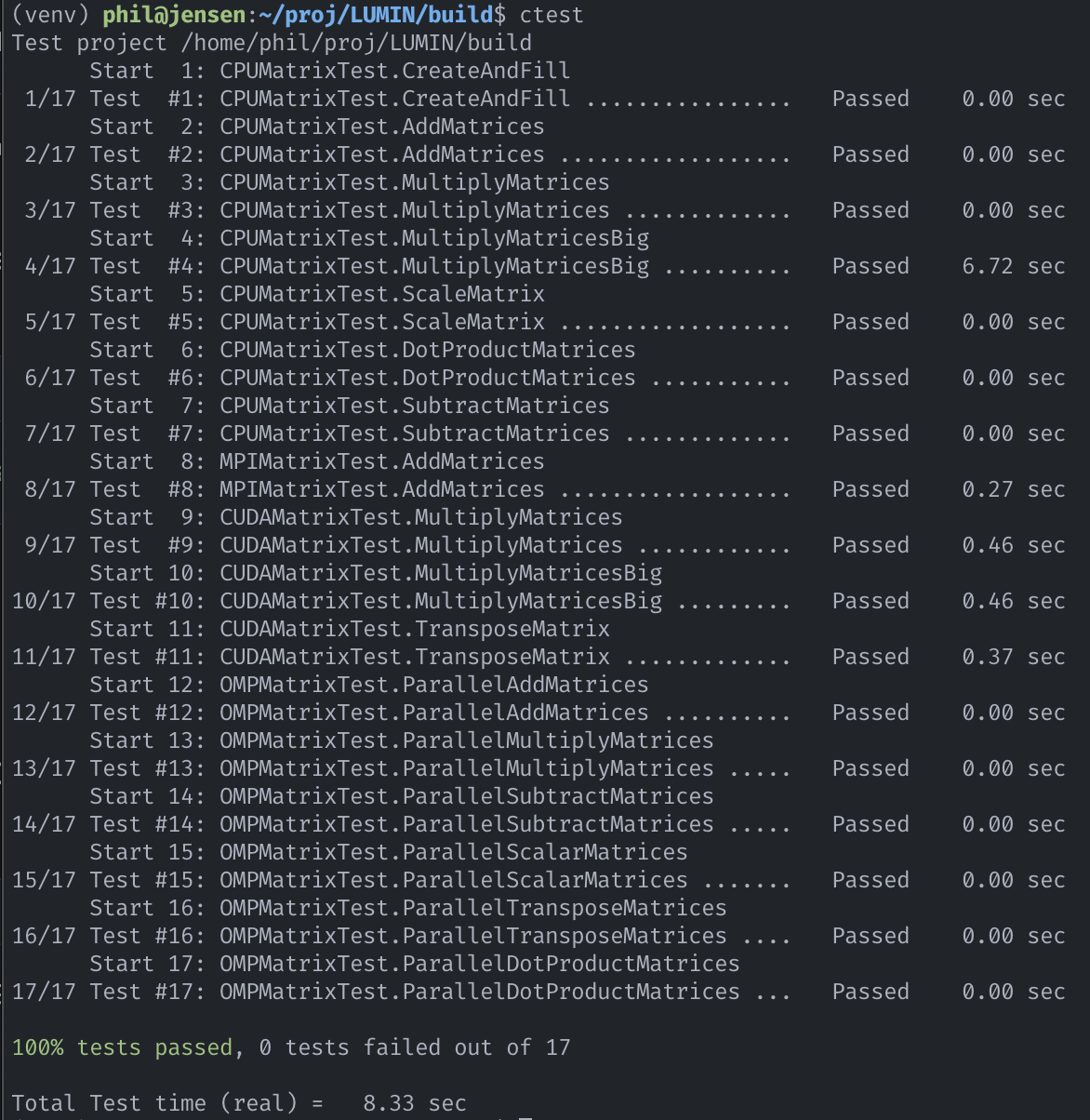Click 'Test #11: CUDAMatrixTest.TransposeMatrix' result line
This screenshot has height=1120, width=1090.
tap(538, 657)
